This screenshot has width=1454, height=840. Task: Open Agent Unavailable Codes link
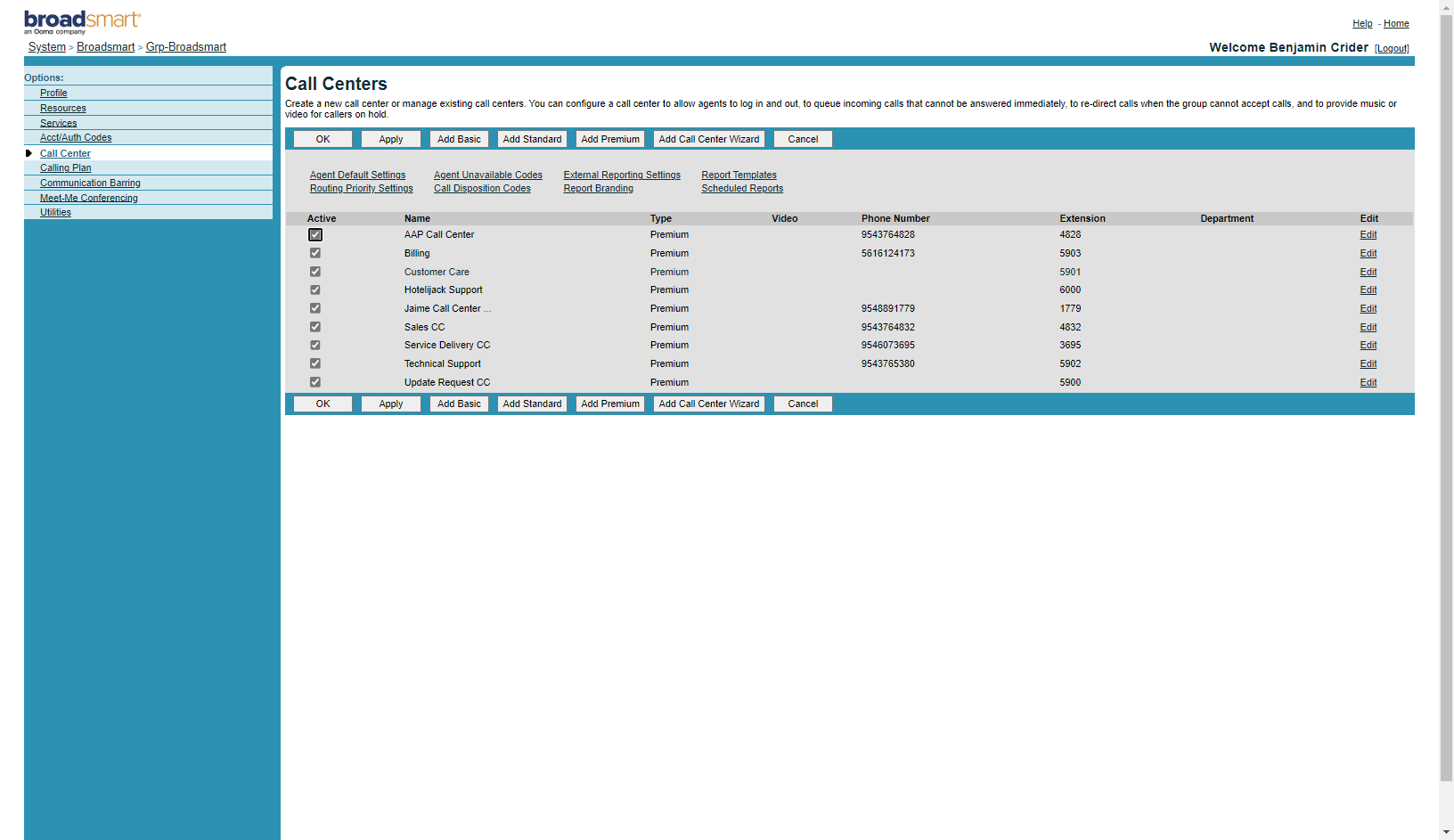coord(488,175)
